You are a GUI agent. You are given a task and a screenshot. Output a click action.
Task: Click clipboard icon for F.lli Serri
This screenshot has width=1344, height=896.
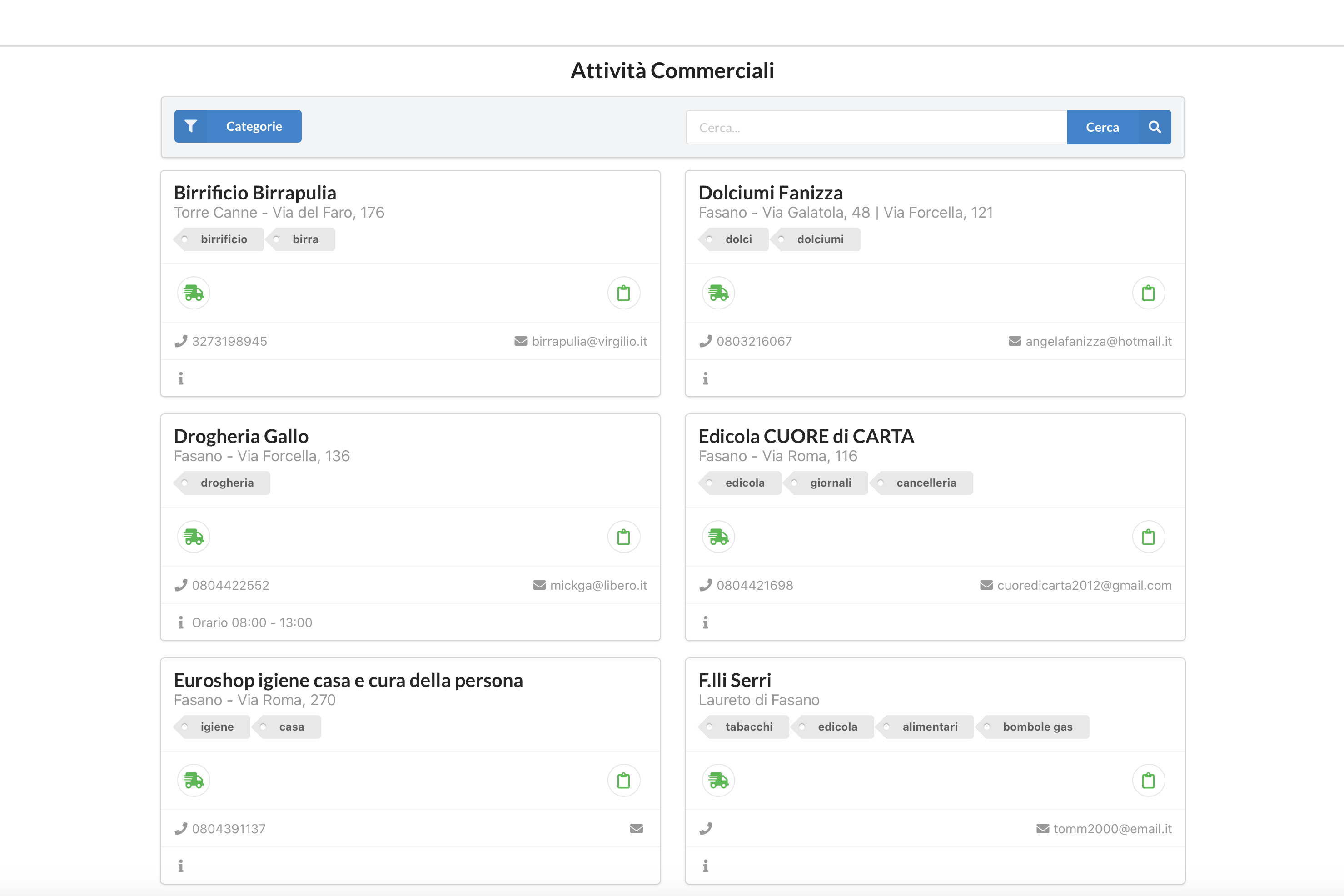[1148, 781]
